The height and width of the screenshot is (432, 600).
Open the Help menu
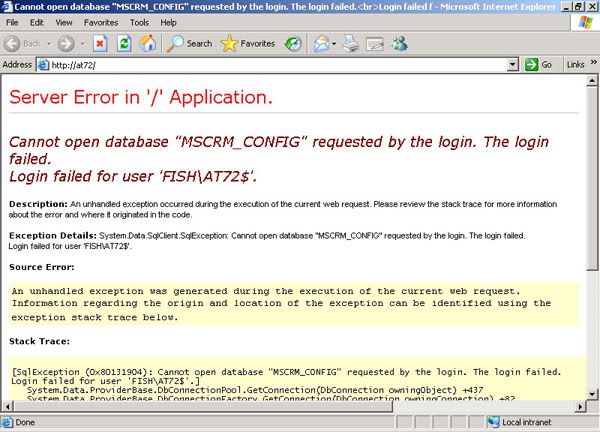168,23
